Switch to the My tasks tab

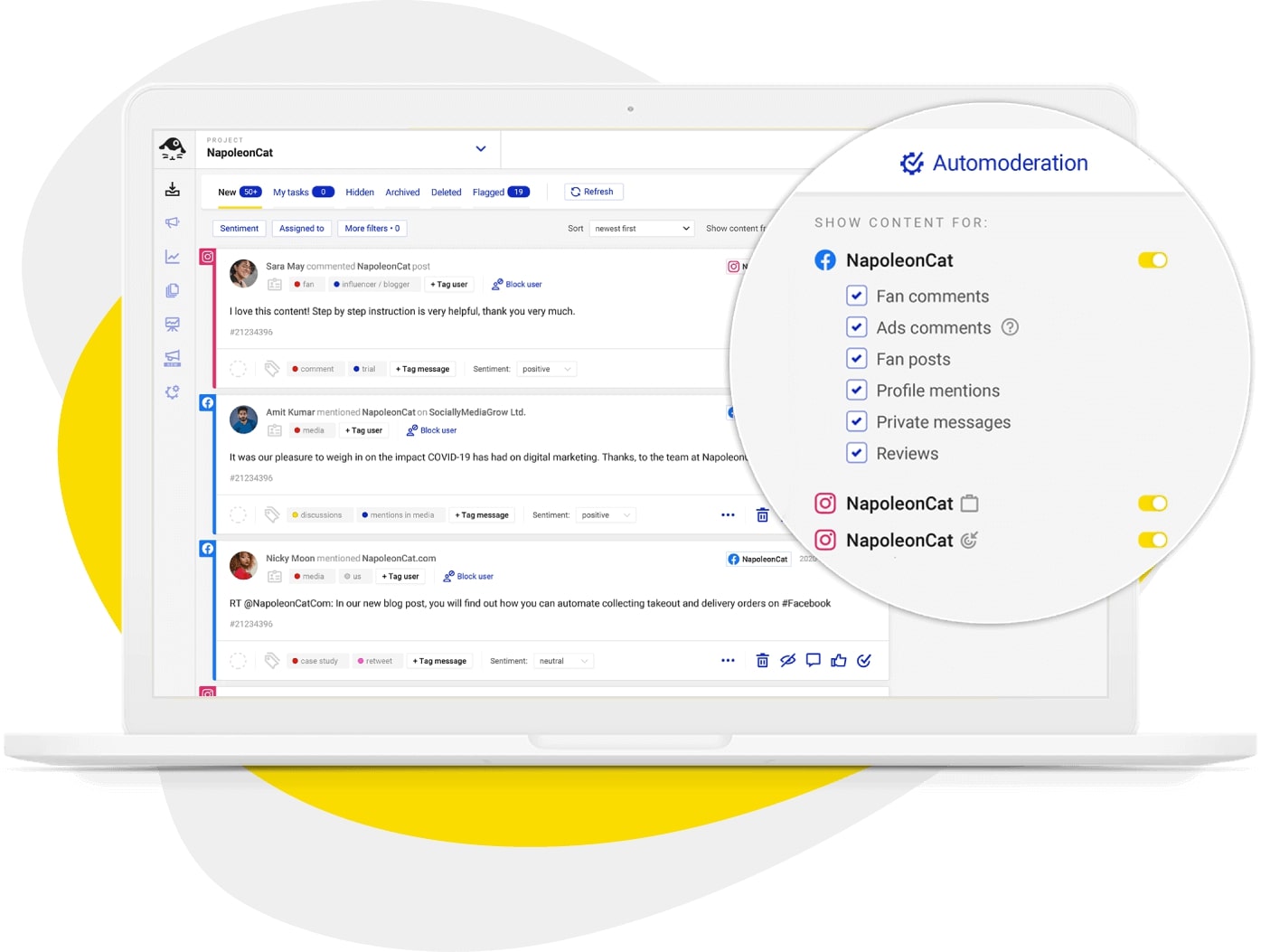tap(304, 193)
